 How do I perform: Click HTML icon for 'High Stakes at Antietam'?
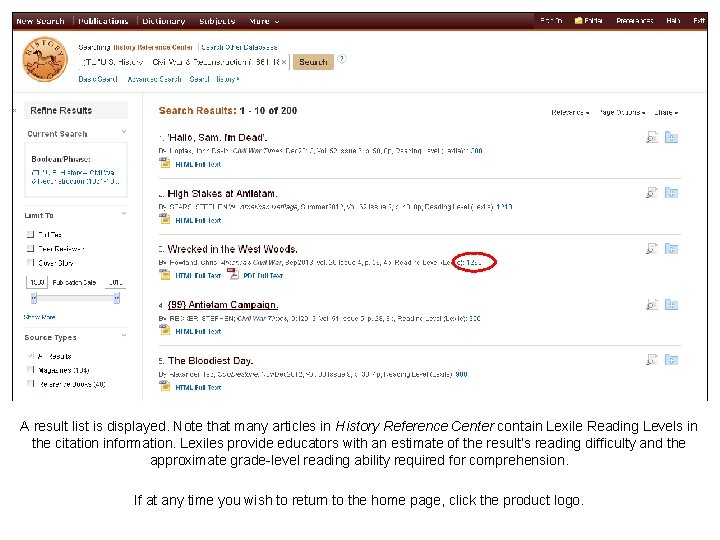coord(165,219)
